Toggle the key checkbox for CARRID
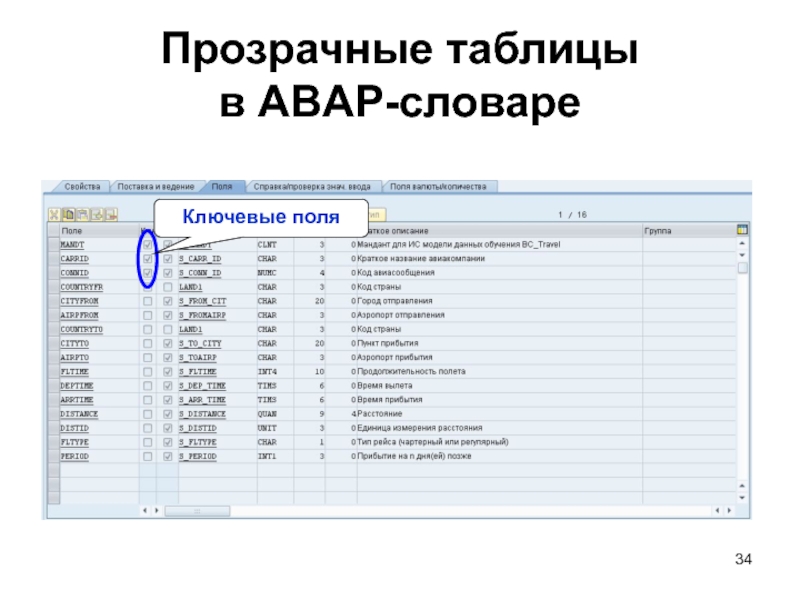Image resolution: width=800 pixels, height=600 pixels. point(148,258)
